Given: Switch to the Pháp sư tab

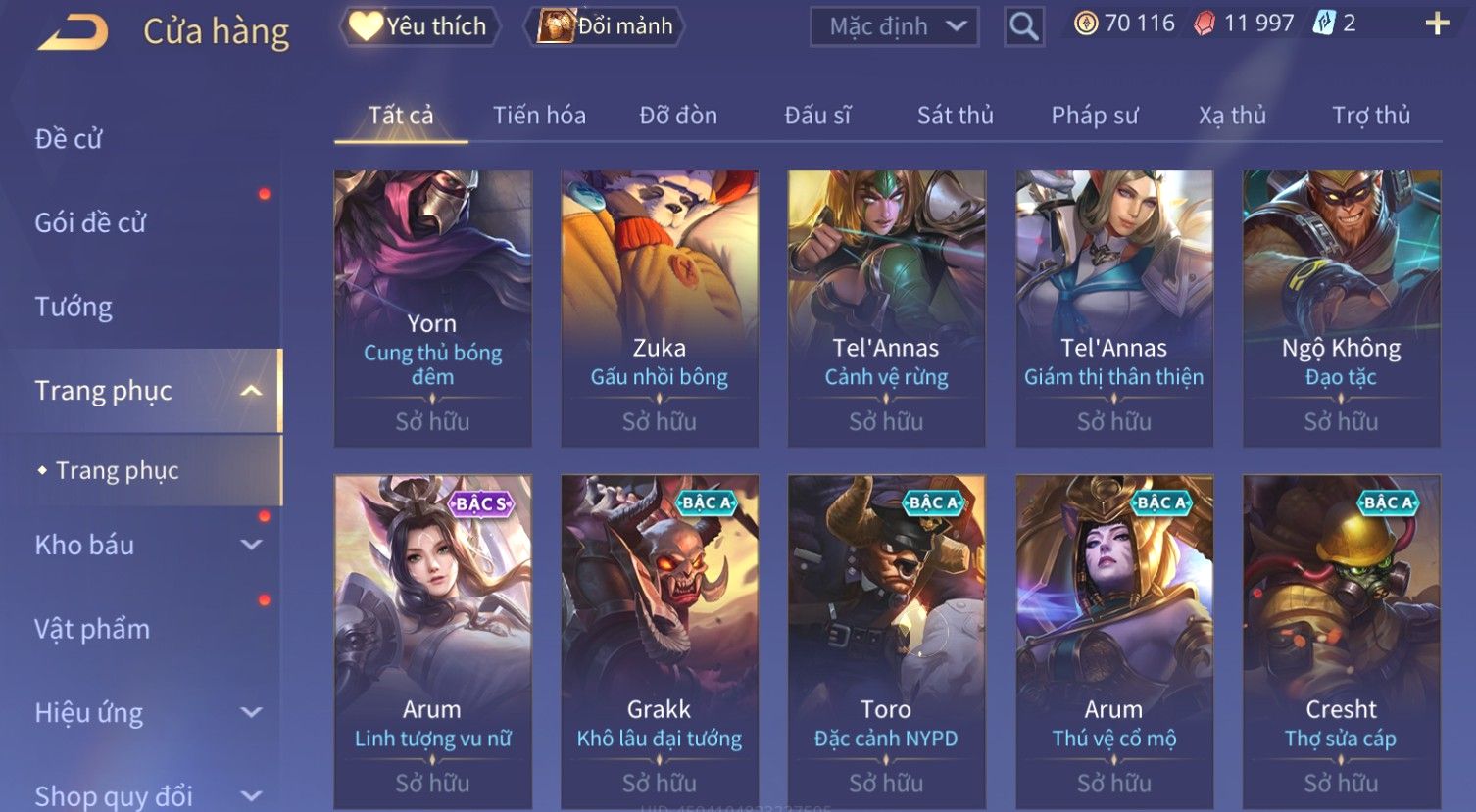Looking at the screenshot, I should [1094, 116].
